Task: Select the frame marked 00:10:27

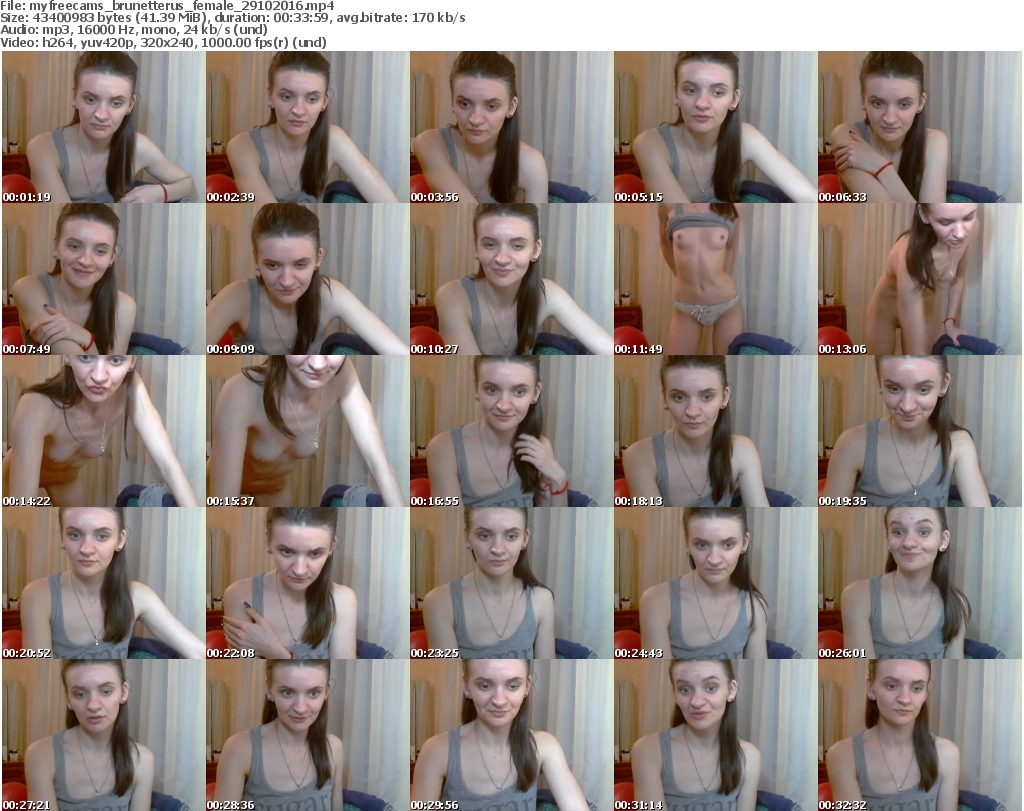Action: click(x=510, y=279)
